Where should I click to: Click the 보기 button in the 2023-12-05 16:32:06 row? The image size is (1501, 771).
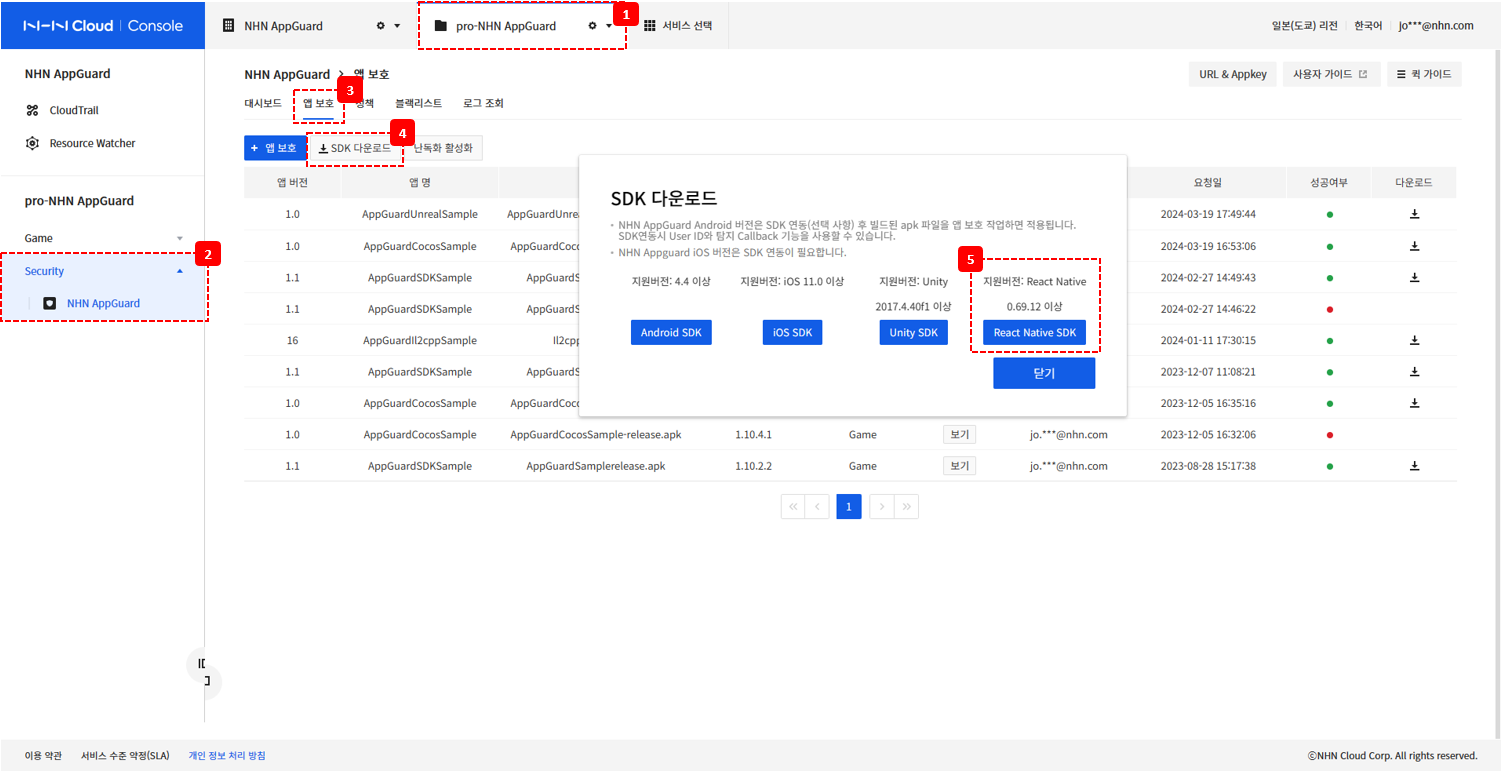tap(959, 435)
